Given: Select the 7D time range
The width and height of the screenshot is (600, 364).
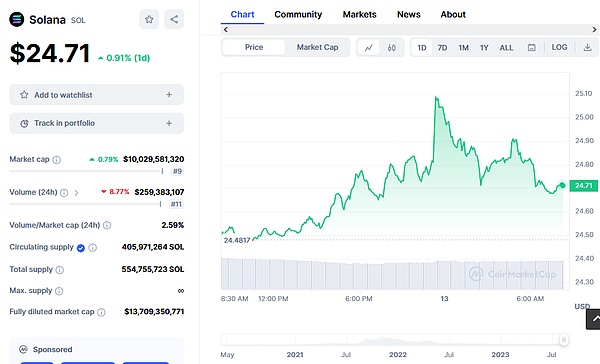Looking at the screenshot, I should click(442, 48).
